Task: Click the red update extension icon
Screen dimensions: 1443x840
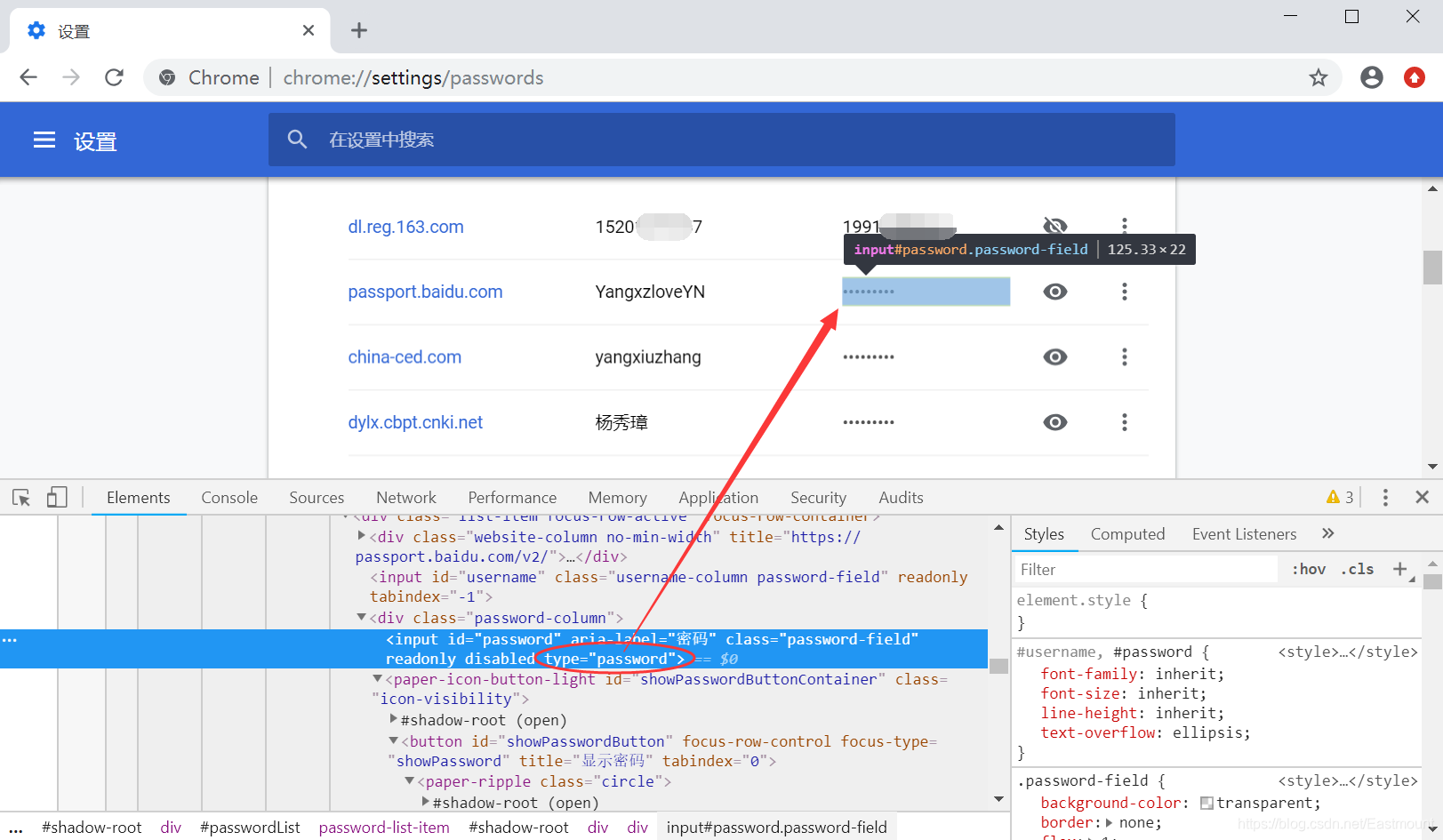Action: tap(1415, 78)
